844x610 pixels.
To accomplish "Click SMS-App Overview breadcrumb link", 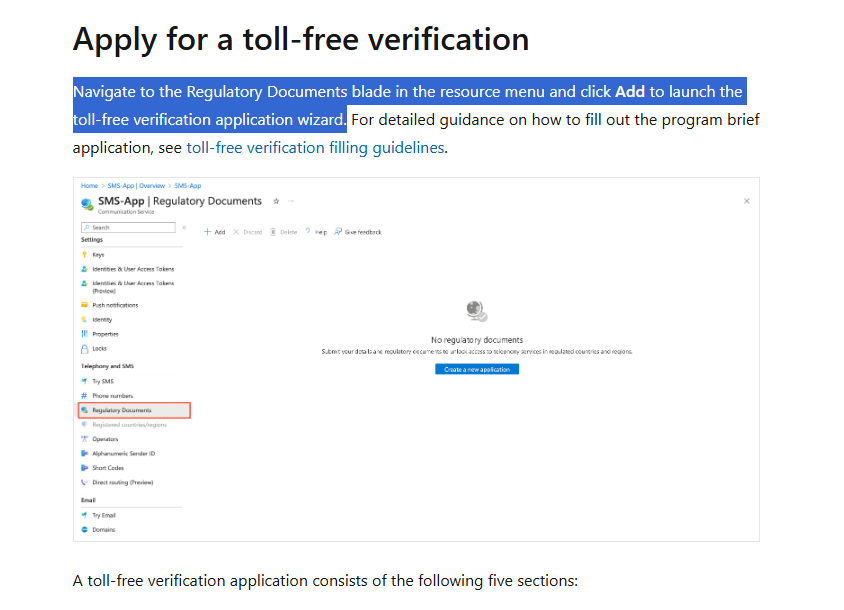I will (136, 186).
